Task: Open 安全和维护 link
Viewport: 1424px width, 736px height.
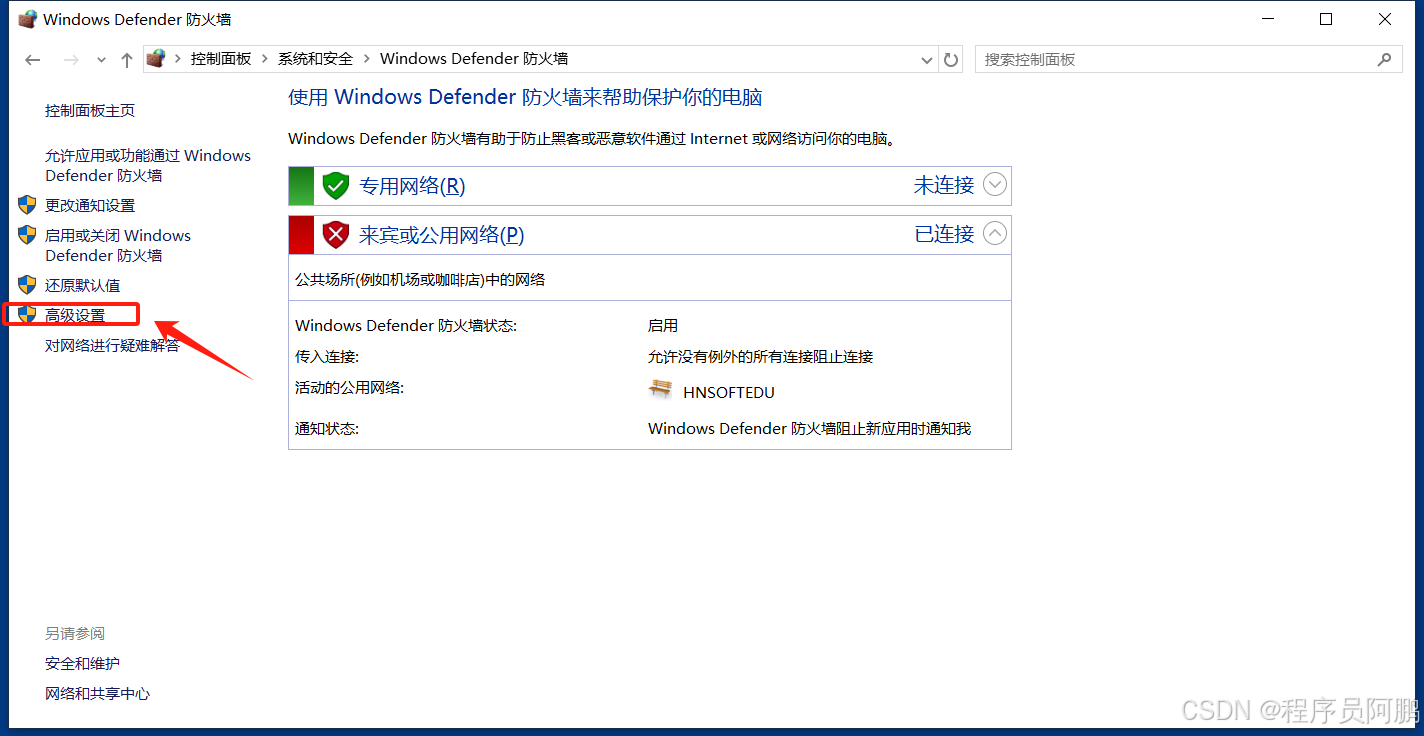Action: point(82,664)
